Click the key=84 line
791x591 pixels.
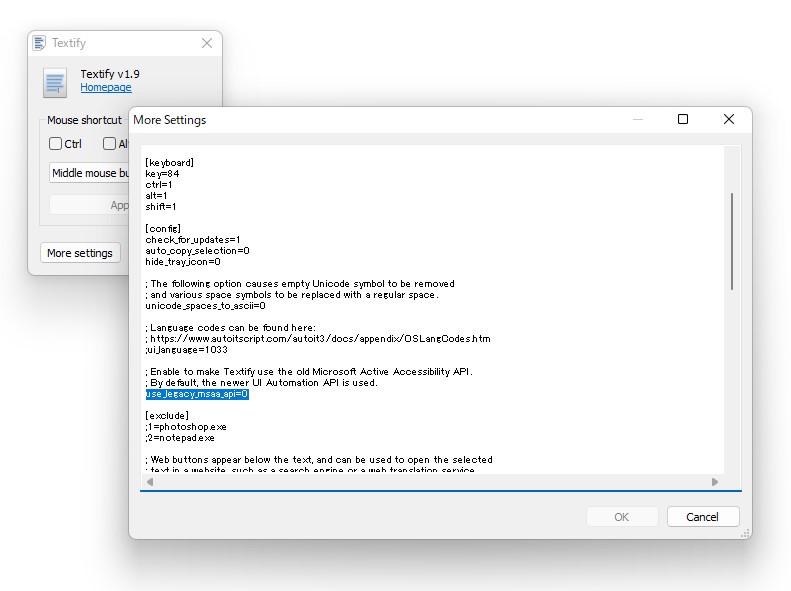click(x=162, y=173)
